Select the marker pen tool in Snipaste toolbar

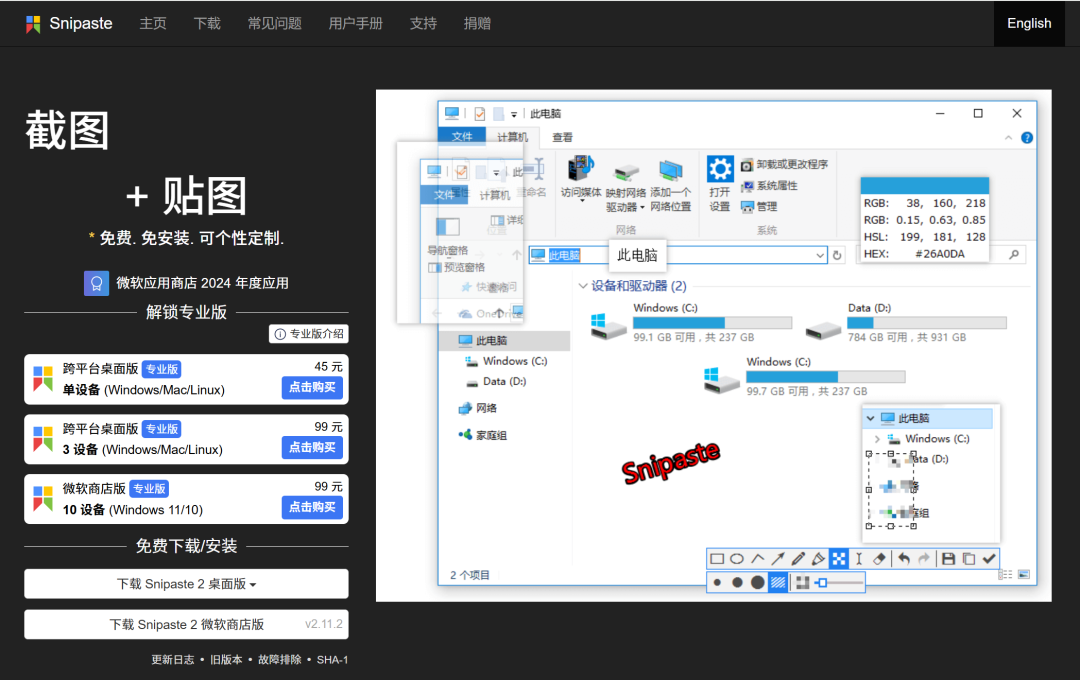818,559
